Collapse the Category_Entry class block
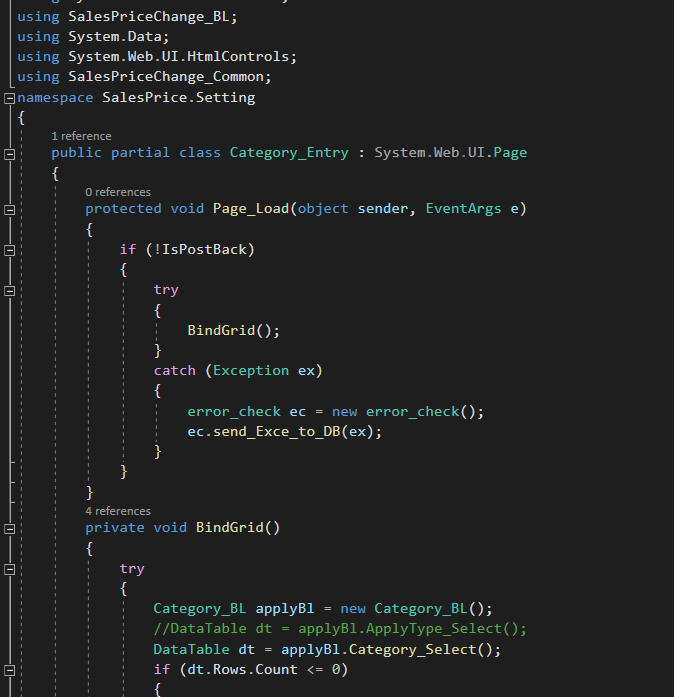 click(x=9, y=154)
